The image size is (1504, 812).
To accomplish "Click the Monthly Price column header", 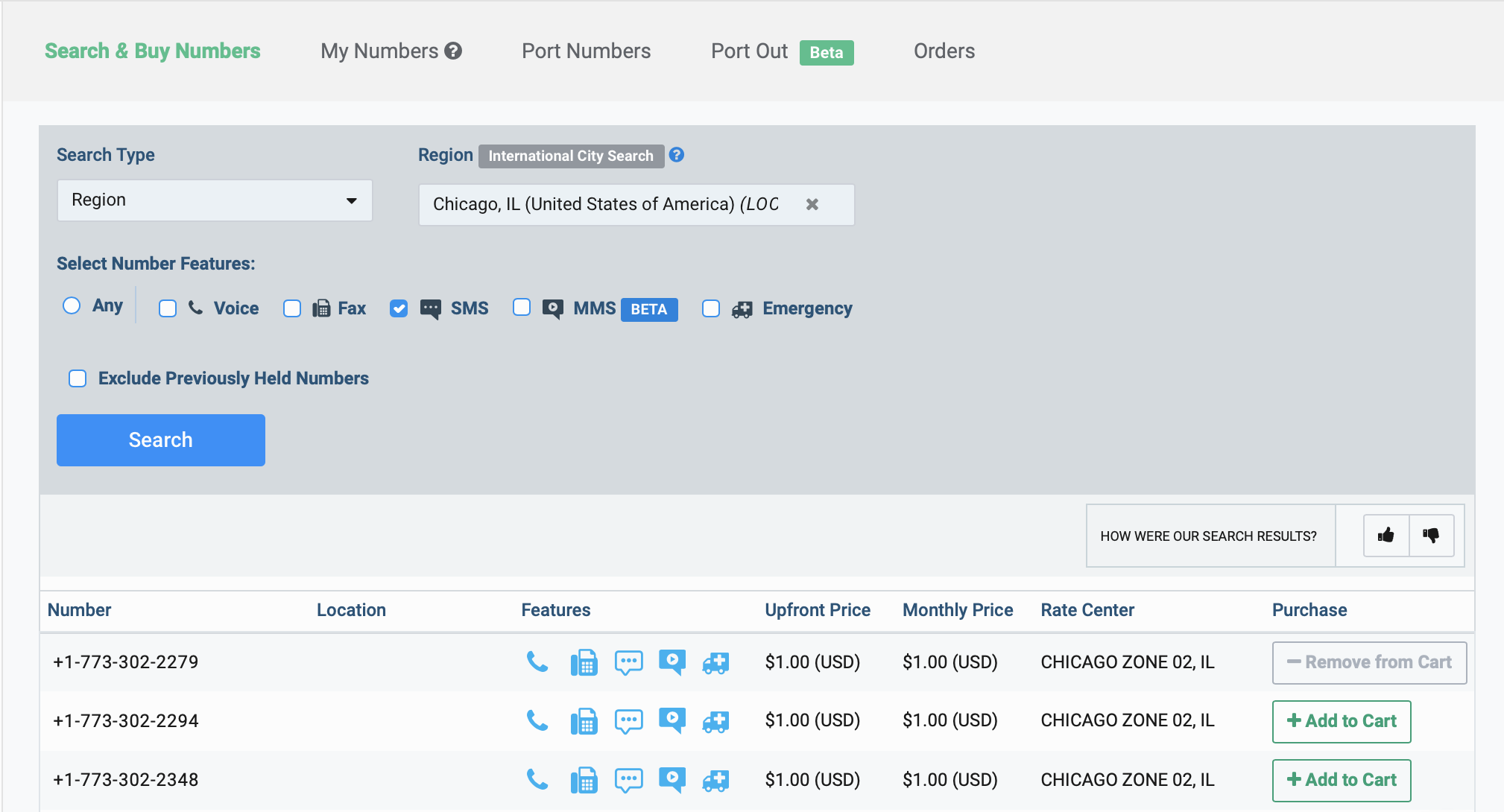I will [958, 610].
